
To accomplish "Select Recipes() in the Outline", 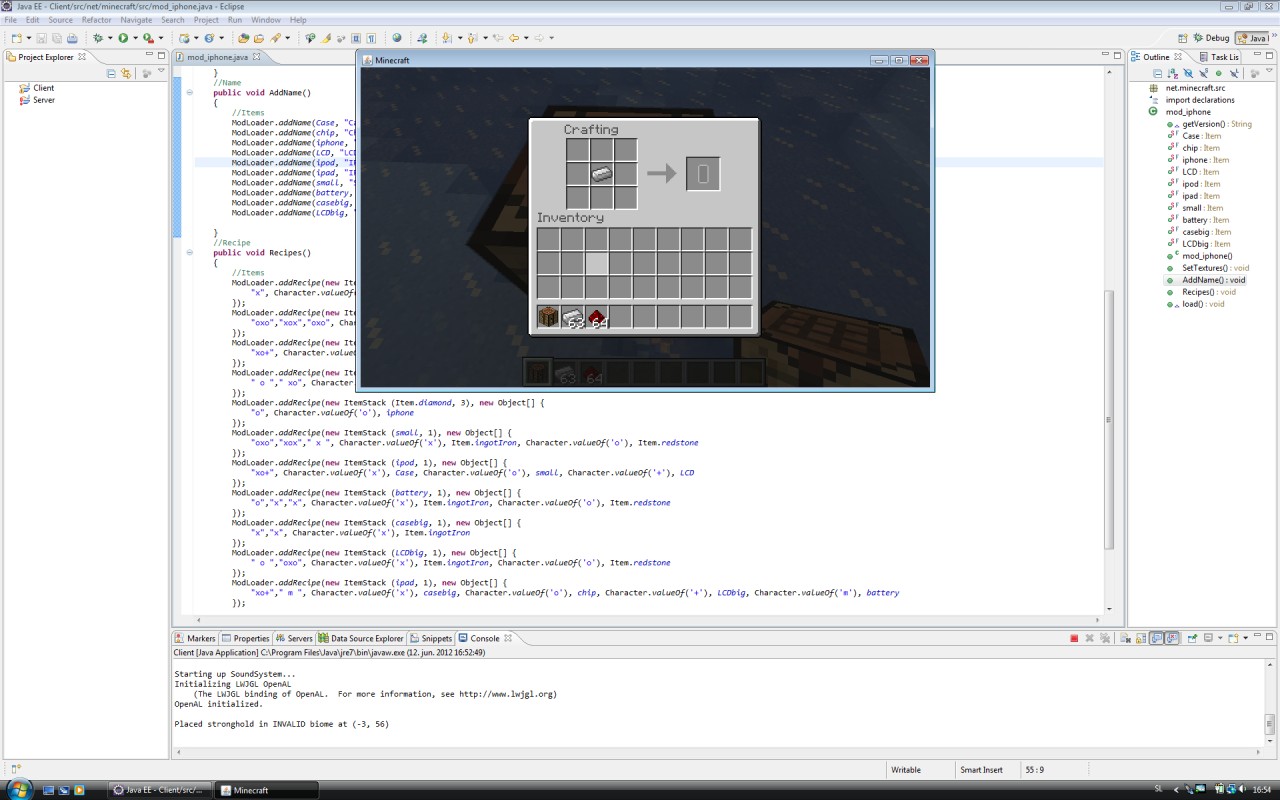I will [x=1207, y=292].
